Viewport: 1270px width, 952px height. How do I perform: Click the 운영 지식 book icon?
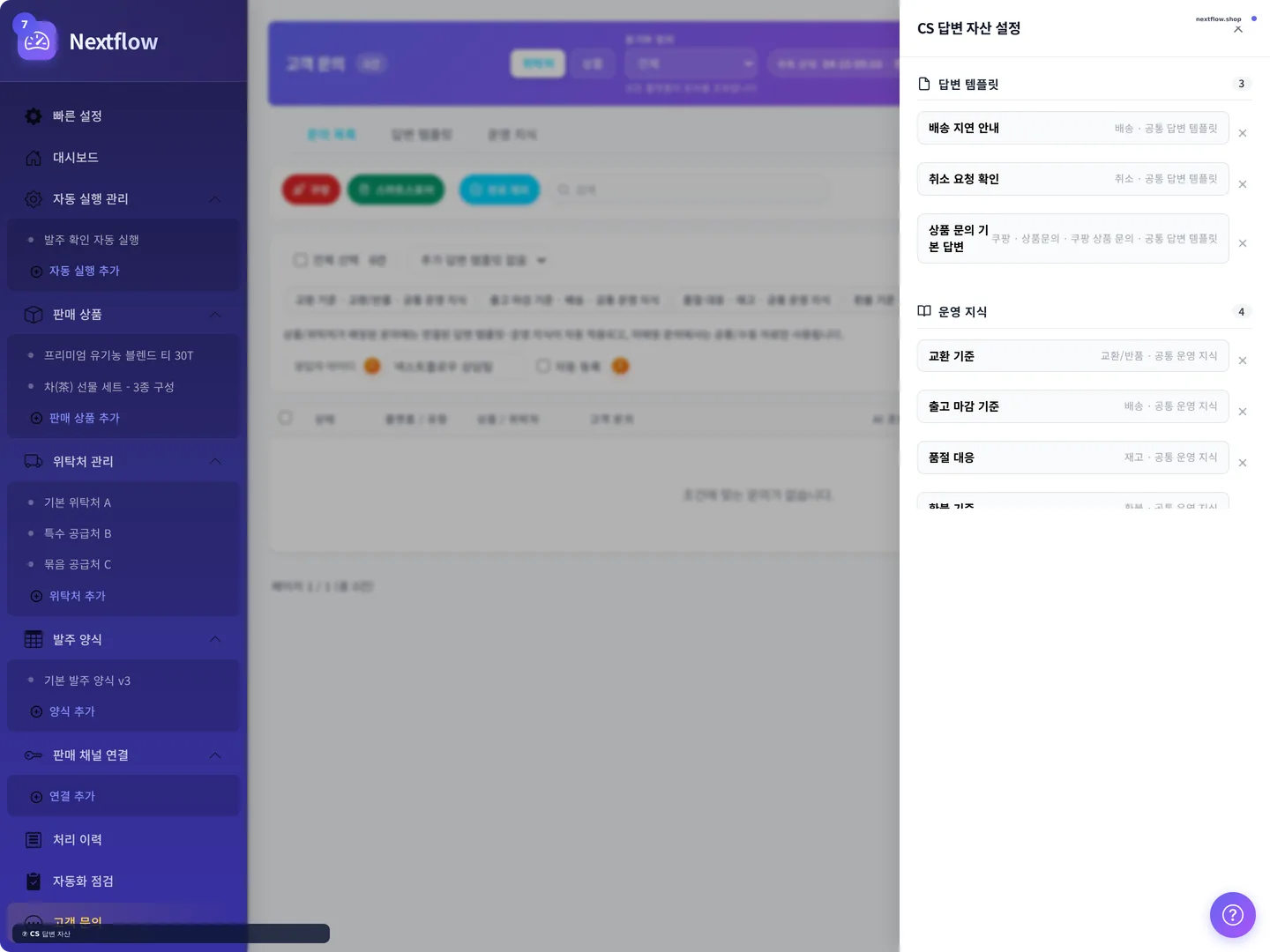(x=923, y=310)
